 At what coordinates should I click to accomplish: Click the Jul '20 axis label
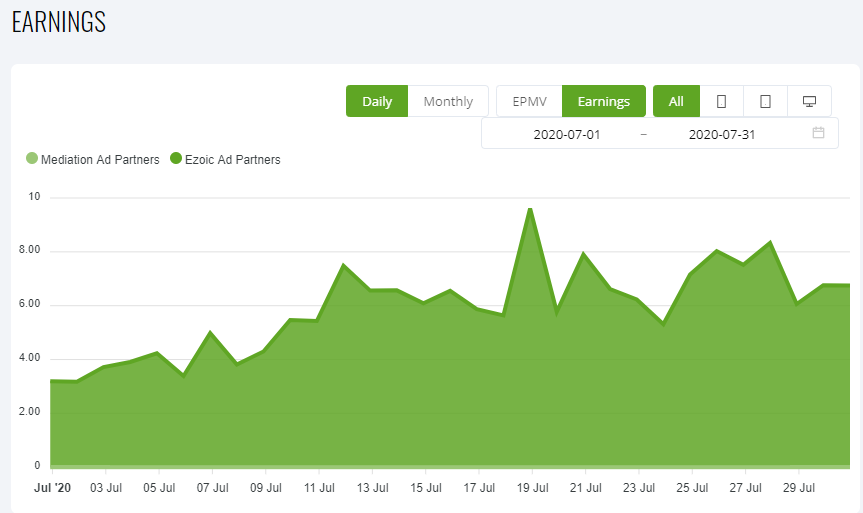coord(53,488)
